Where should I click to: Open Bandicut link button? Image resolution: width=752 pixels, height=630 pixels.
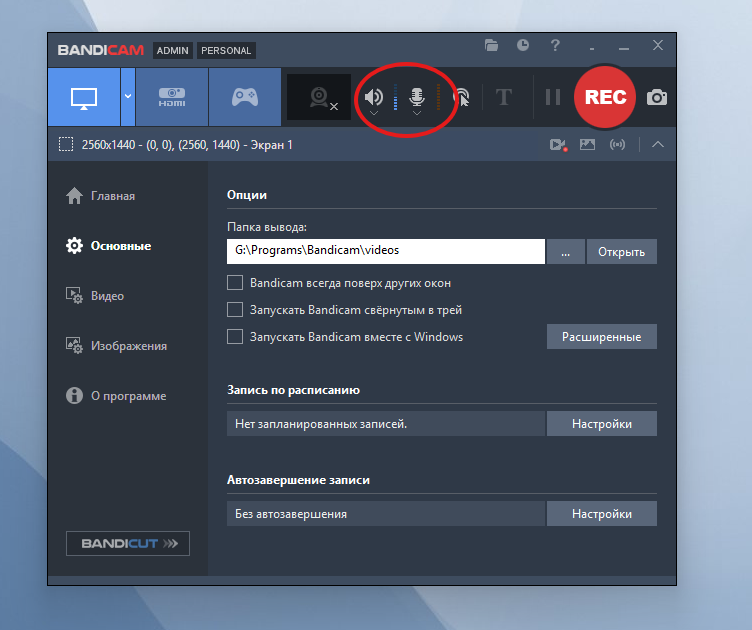(x=128, y=543)
